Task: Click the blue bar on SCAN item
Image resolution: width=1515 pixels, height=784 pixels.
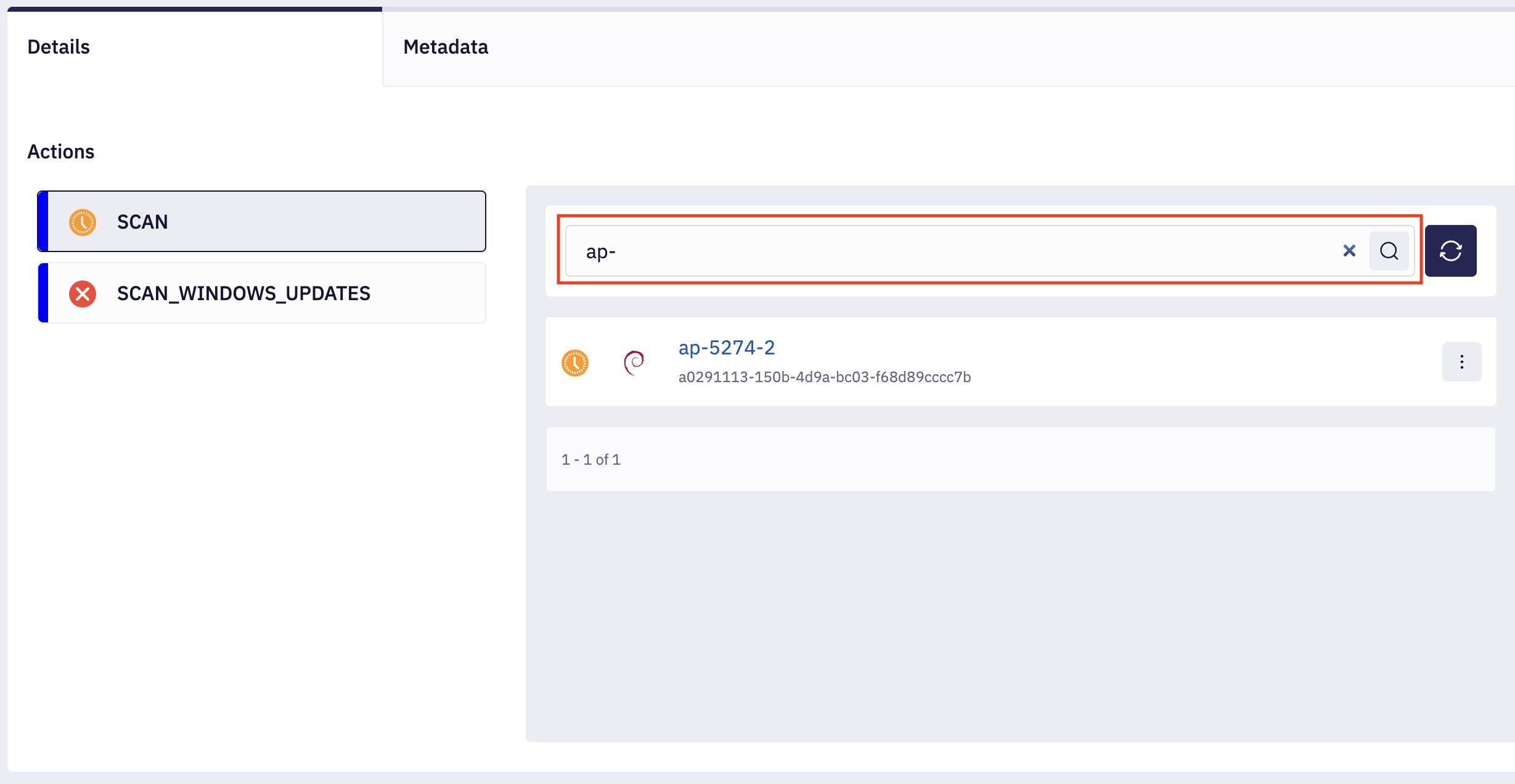Action: (43, 222)
